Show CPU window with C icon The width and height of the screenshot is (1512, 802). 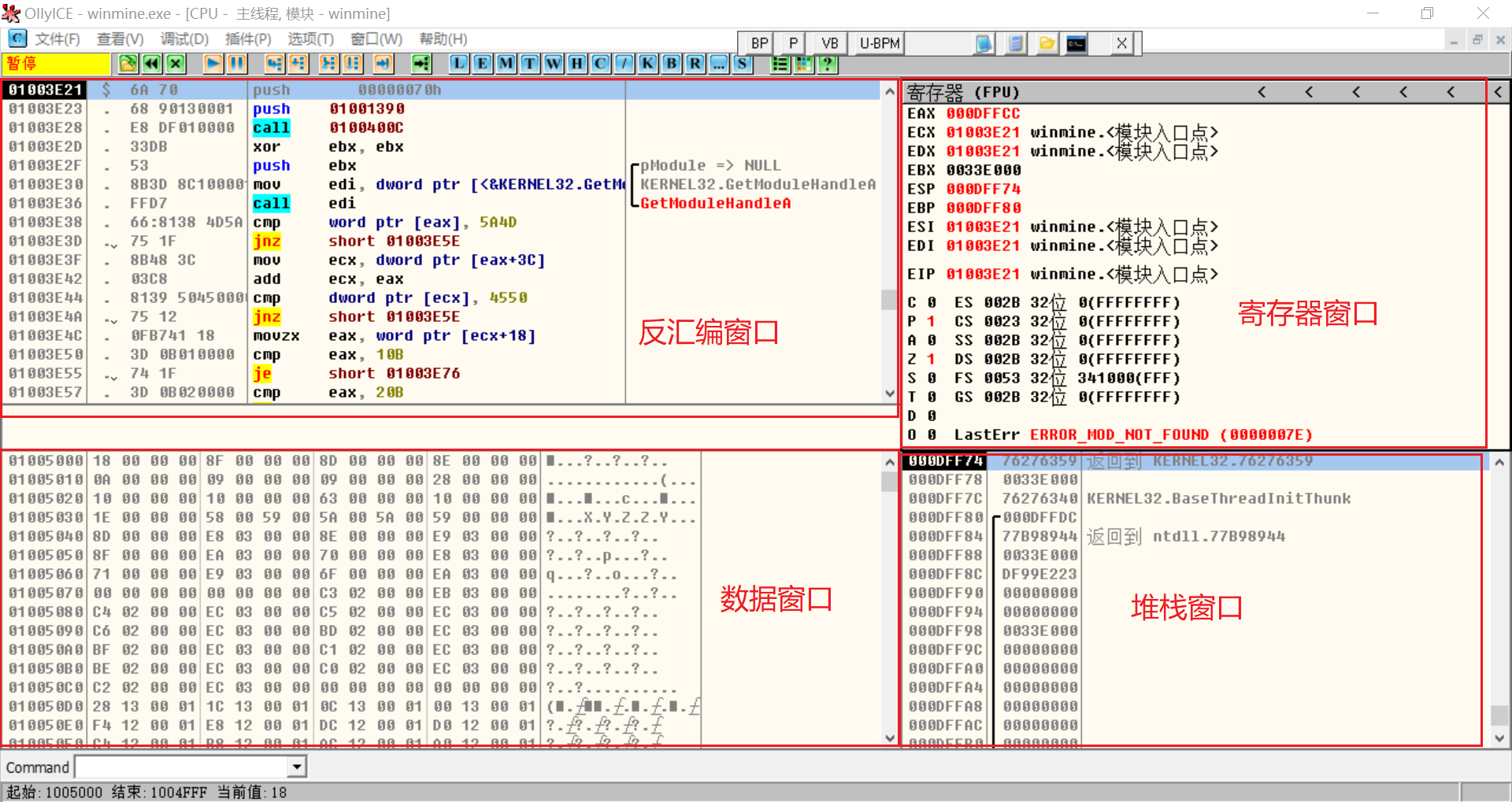coord(601,64)
